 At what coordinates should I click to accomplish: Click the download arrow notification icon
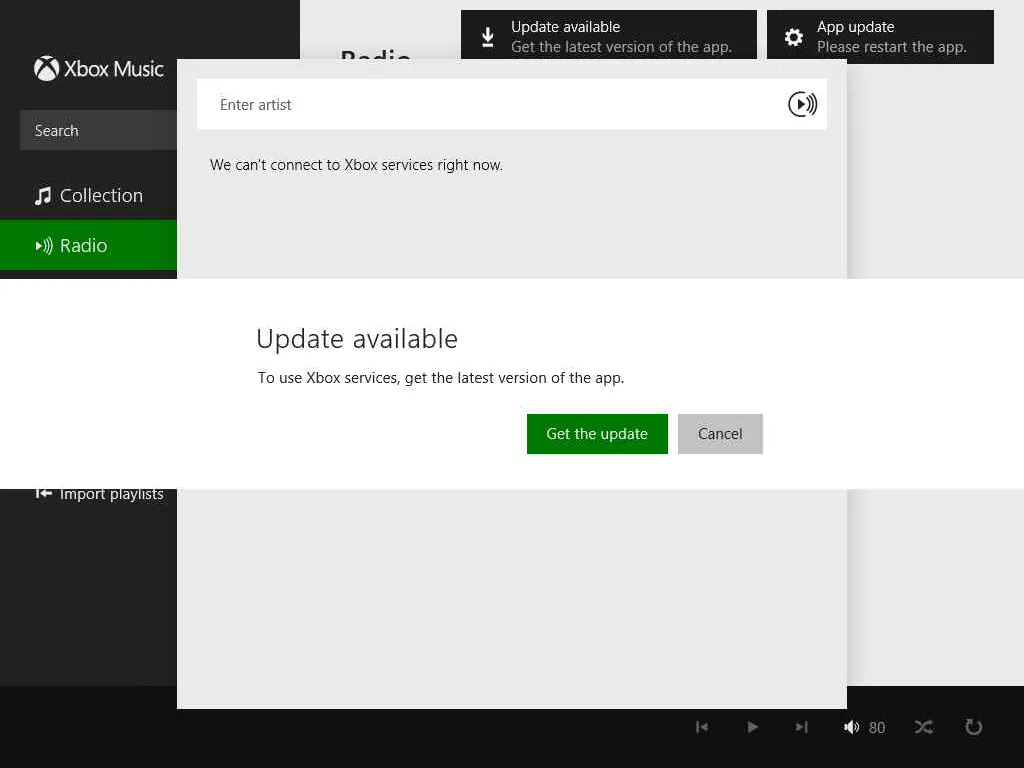[x=488, y=37]
